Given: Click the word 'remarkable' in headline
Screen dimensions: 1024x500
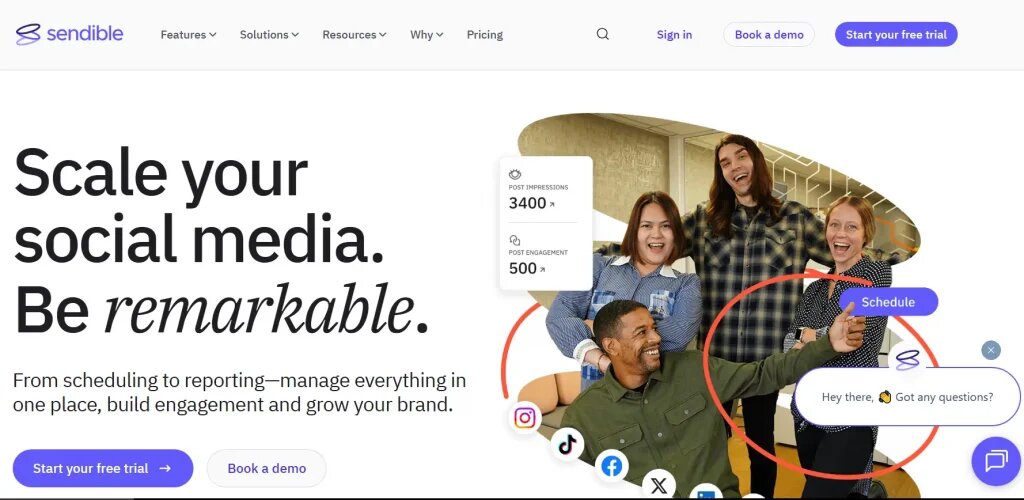Looking at the screenshot, I should click(259, 308).
